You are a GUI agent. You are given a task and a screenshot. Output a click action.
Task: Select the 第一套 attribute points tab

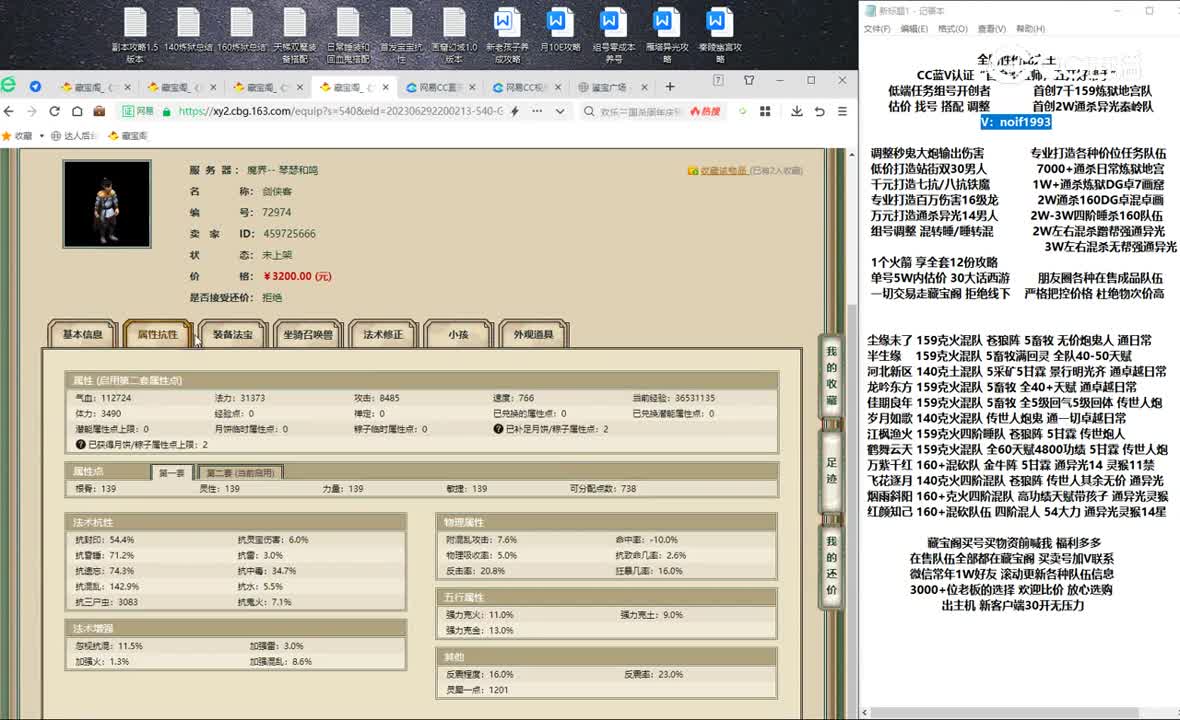172,472
